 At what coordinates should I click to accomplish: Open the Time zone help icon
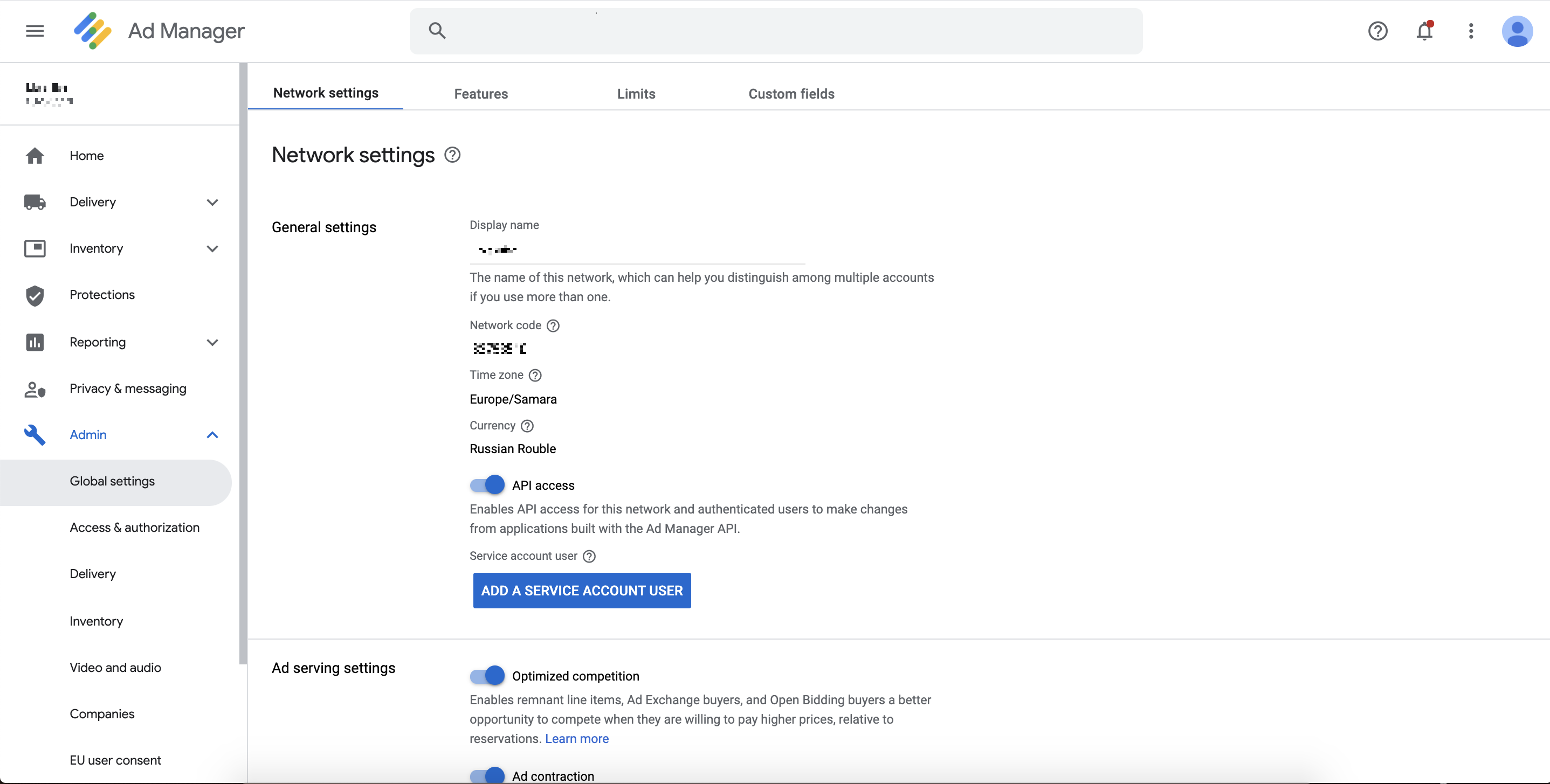(535, 375)
